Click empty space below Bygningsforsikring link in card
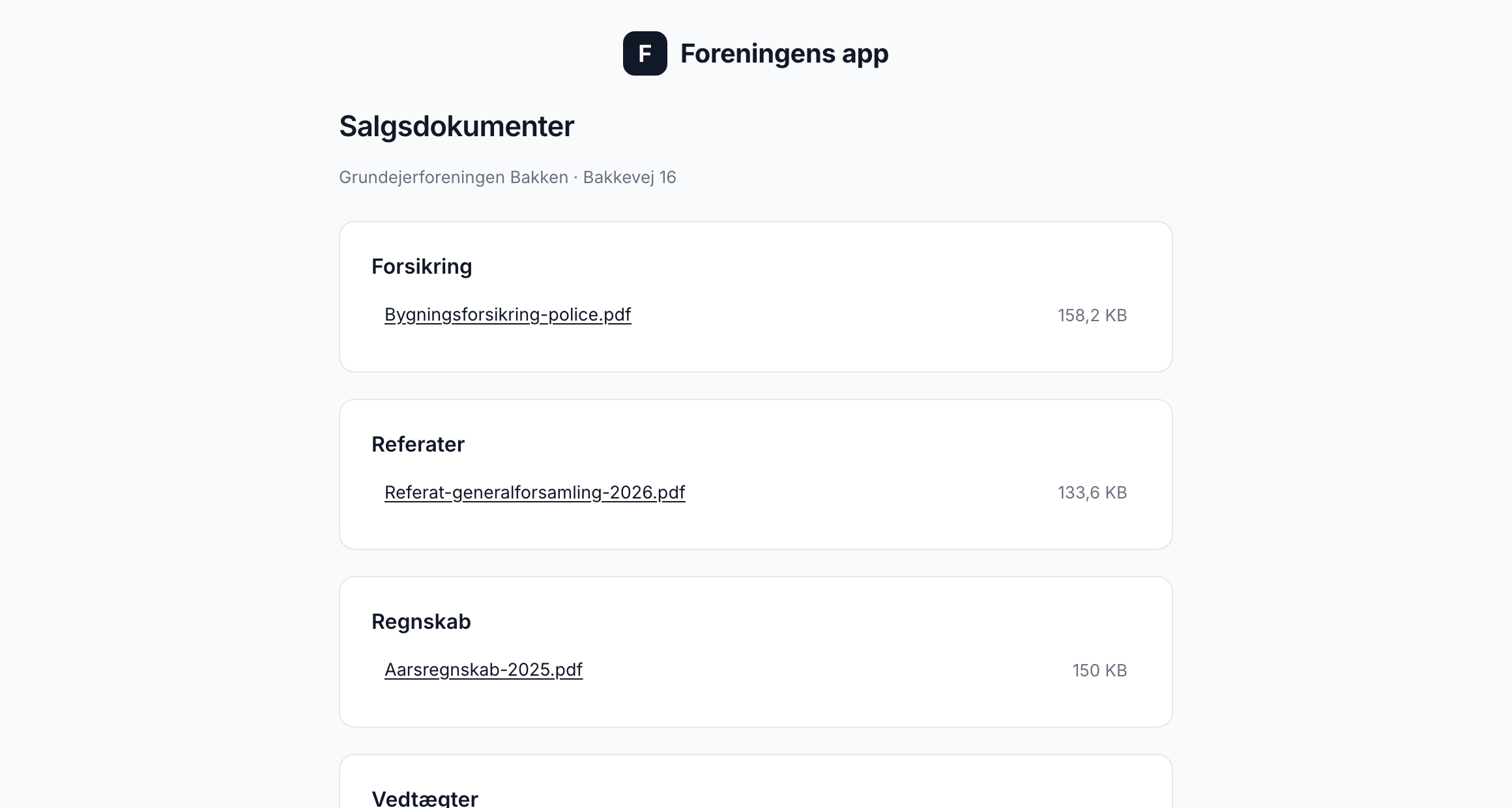 click(756, 349)
